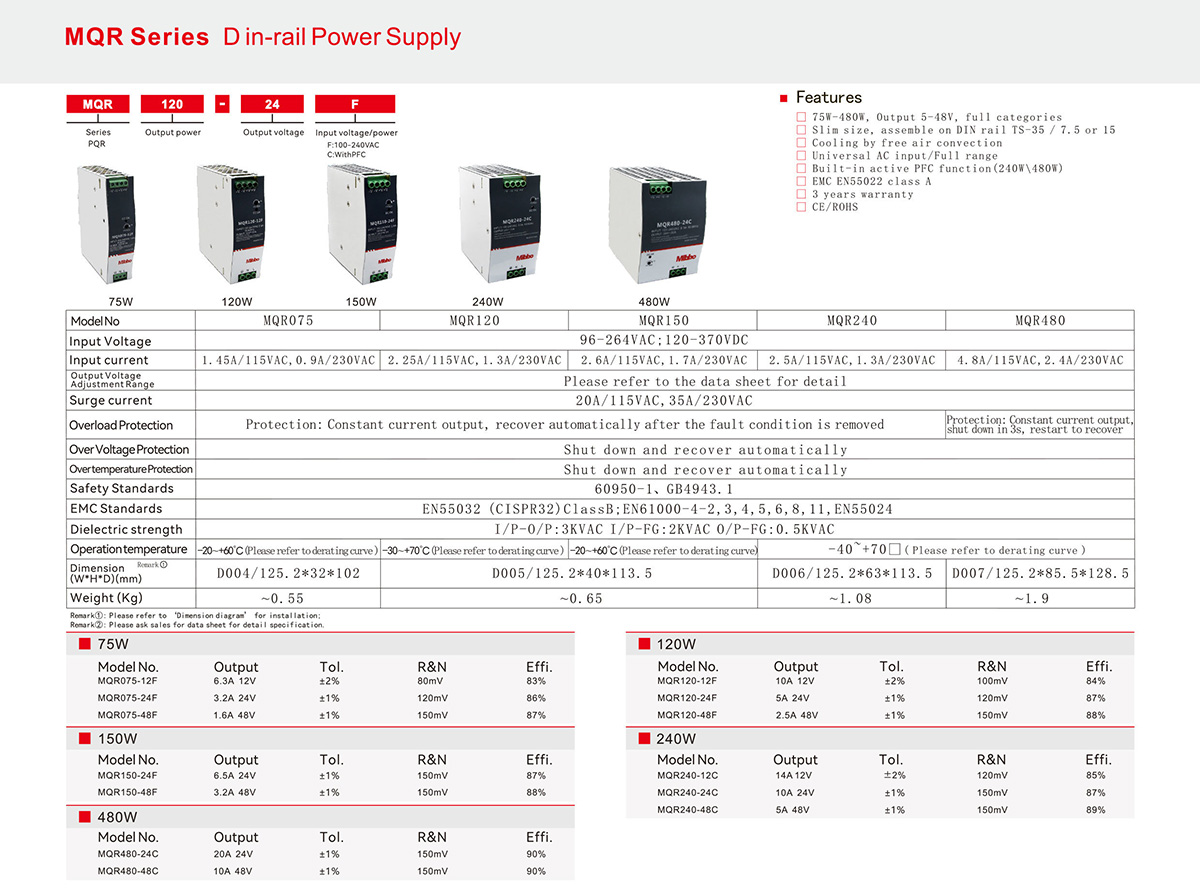Click the 'Surge current' row label

coord(111,401)
